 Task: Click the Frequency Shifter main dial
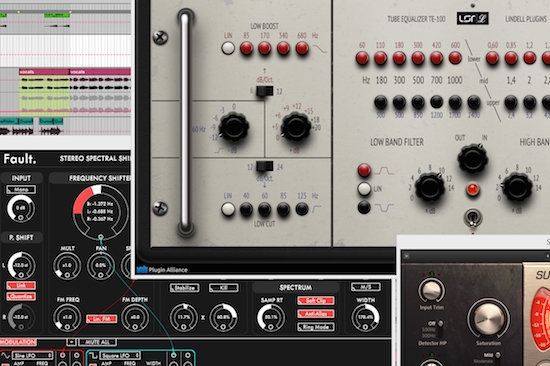point(100,212)
